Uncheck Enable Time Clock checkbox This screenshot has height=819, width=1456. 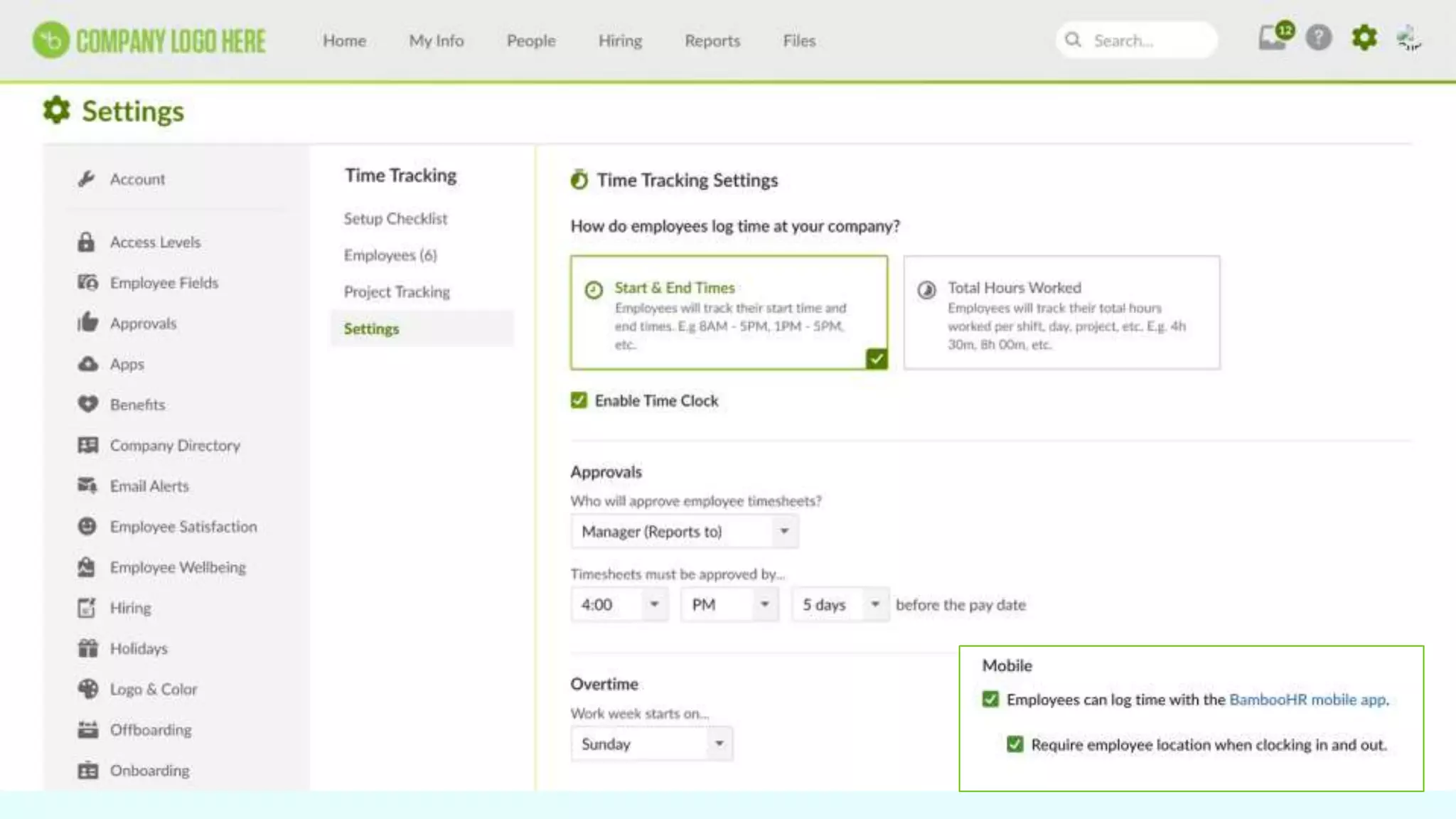[x=579, y=400]
